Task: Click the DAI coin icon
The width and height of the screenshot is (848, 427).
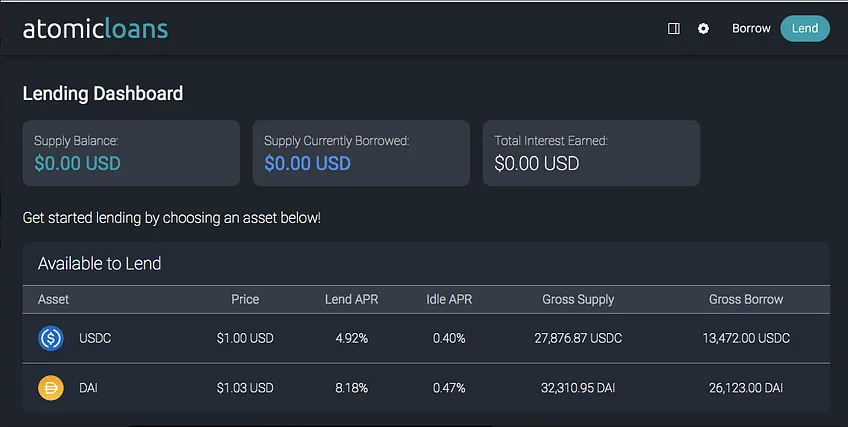Action: tap(51, 388)
